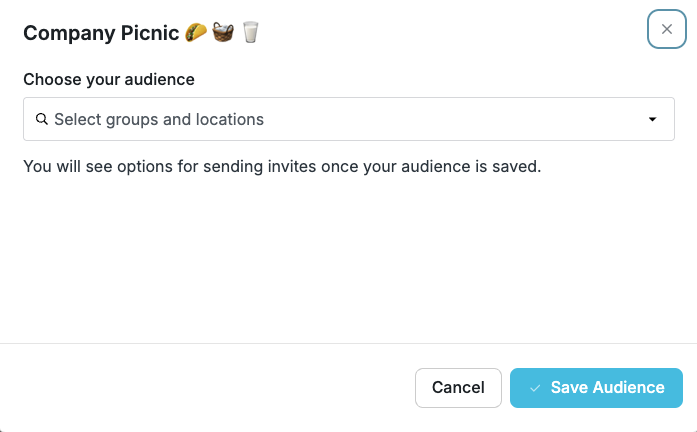
Task: Click the Select groups and locations placeholder text
Action: (x=159, y=120)
